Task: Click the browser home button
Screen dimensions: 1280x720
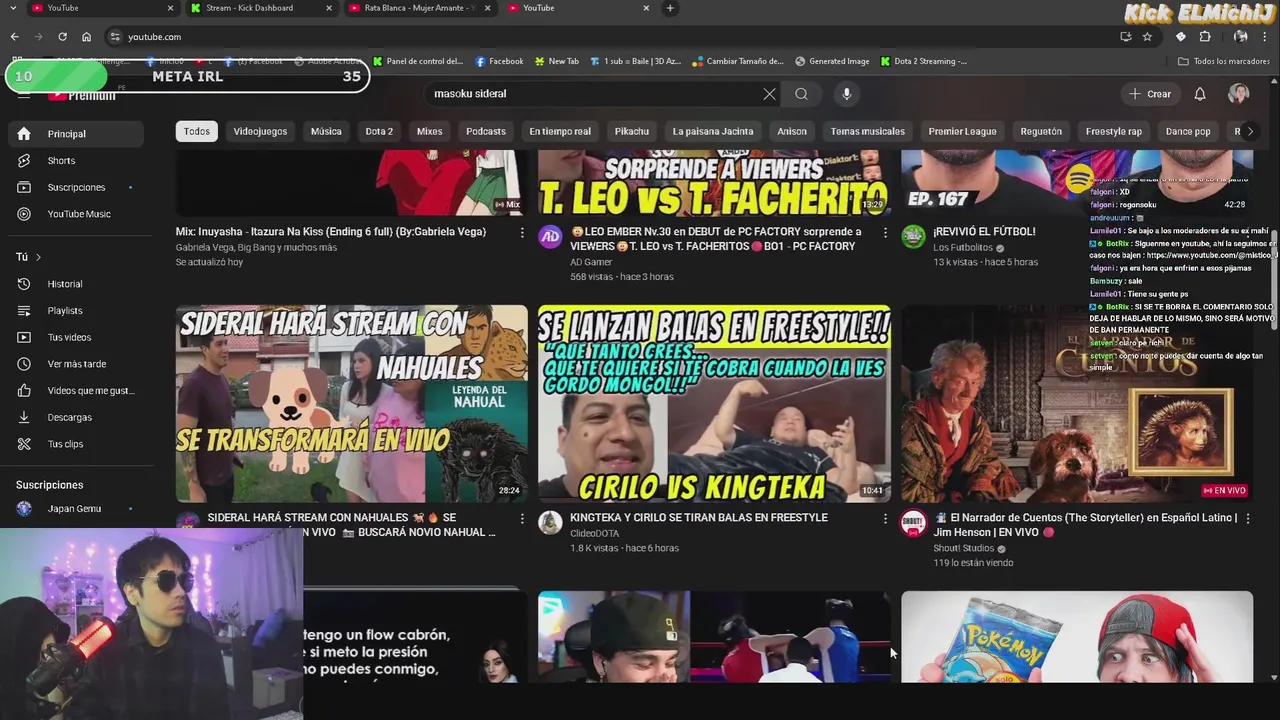Action: coord(86,37)
